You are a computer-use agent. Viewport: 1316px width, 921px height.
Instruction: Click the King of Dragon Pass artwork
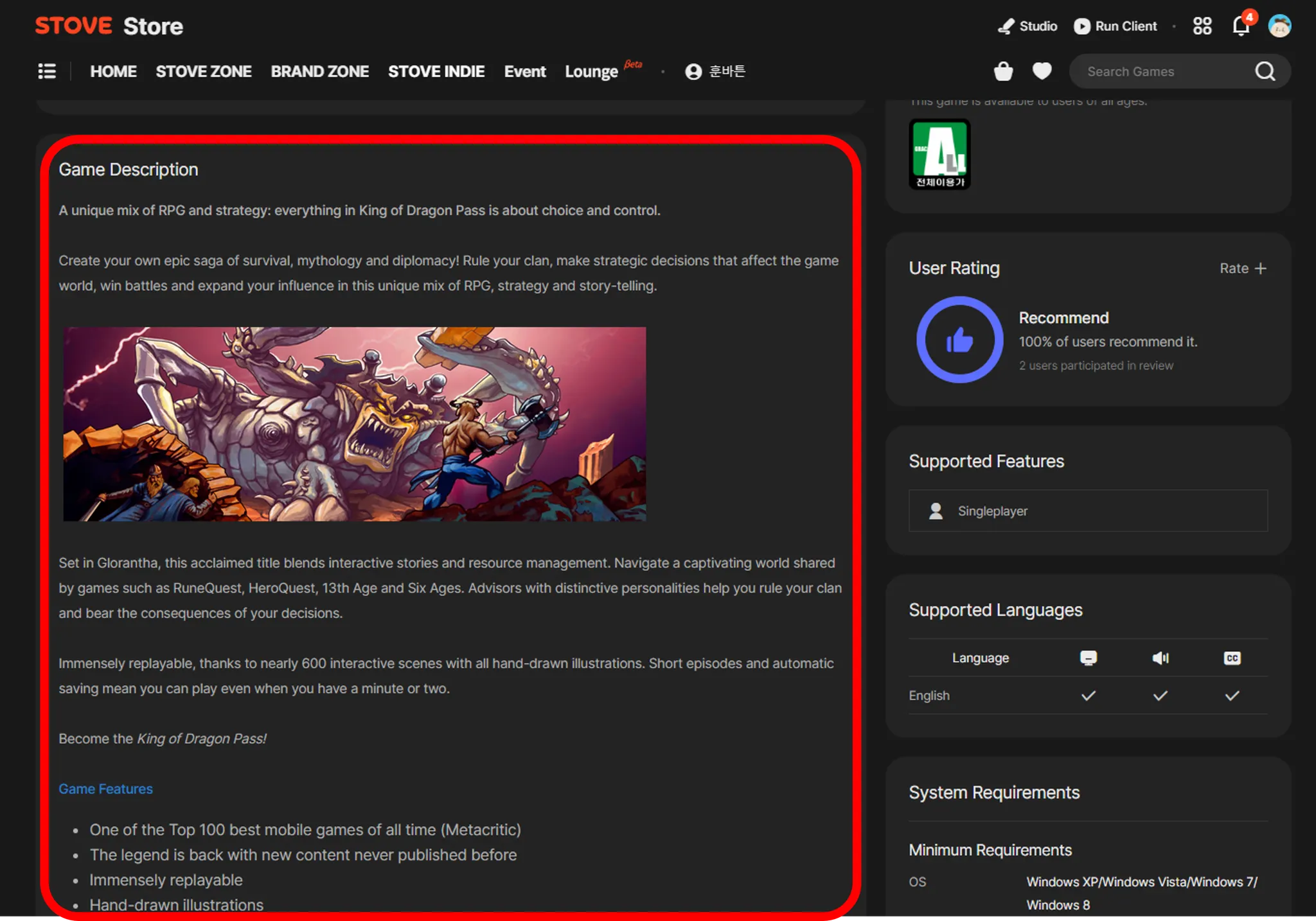tap(354, 424)
